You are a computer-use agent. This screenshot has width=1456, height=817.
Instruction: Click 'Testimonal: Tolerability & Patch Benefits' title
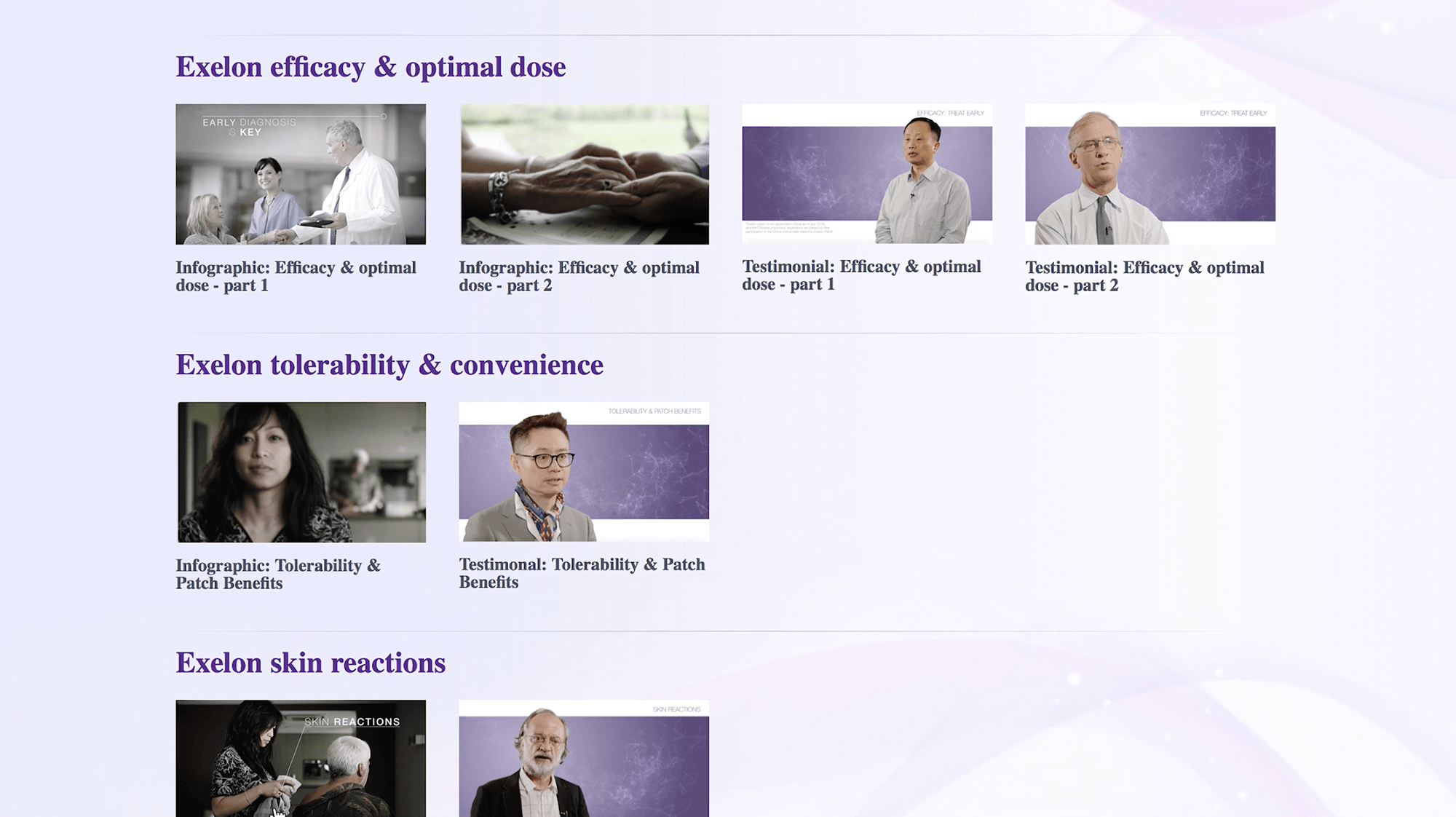[582, 574]
